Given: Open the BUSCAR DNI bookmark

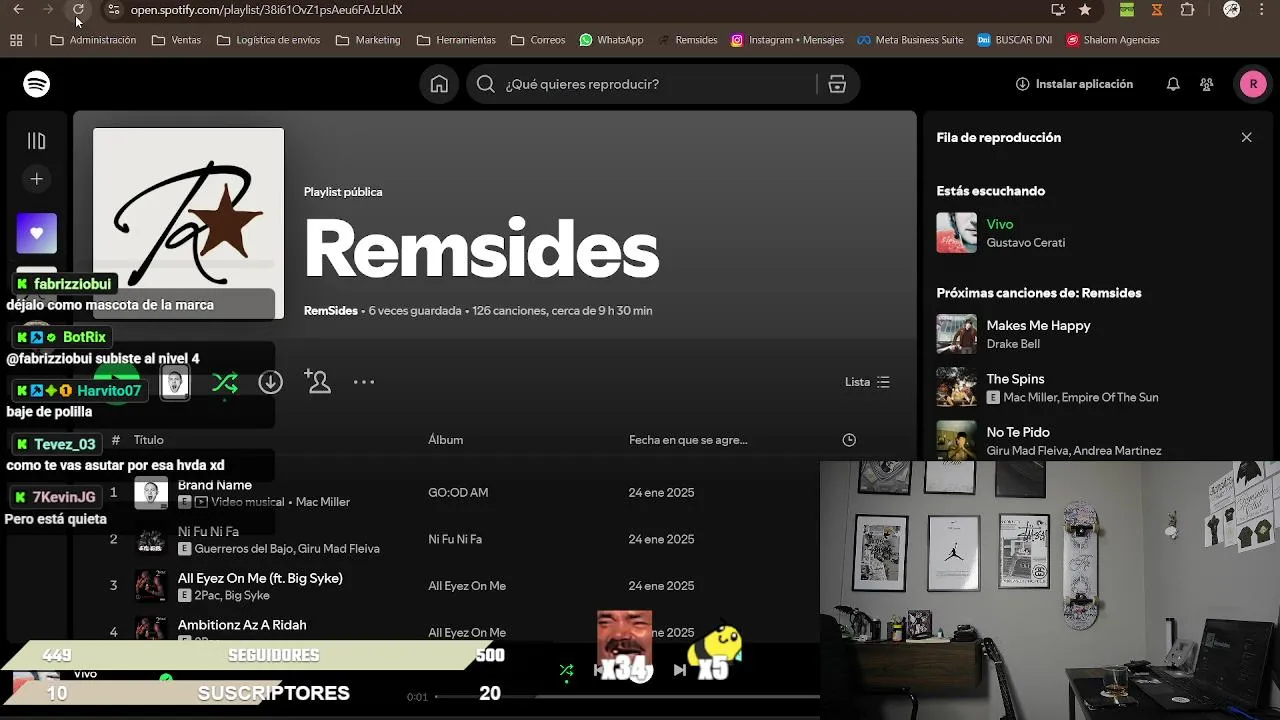Looking at the screenshot, I should point(1014,40).
